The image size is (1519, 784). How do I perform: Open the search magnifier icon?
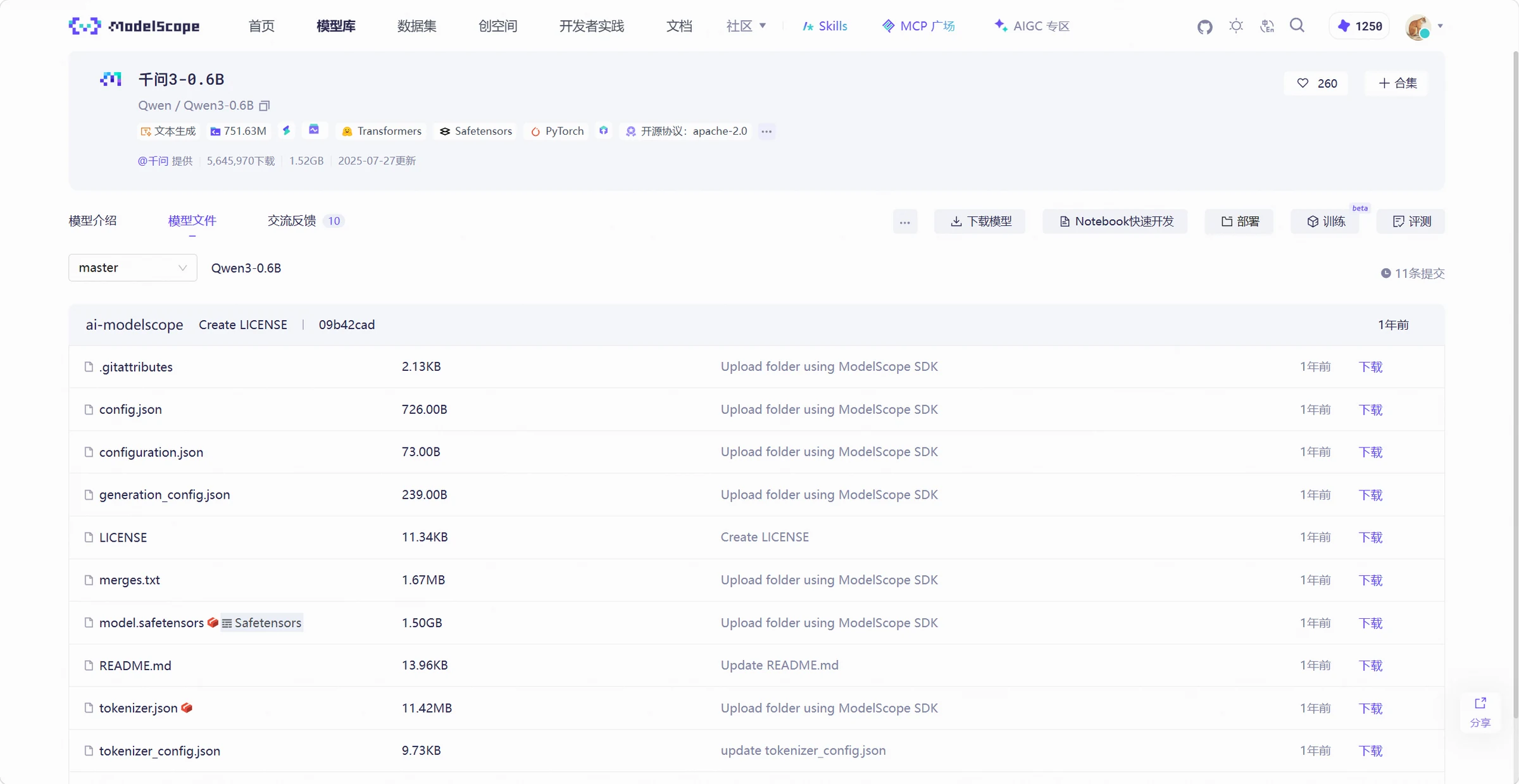[x=1297, y=25]
